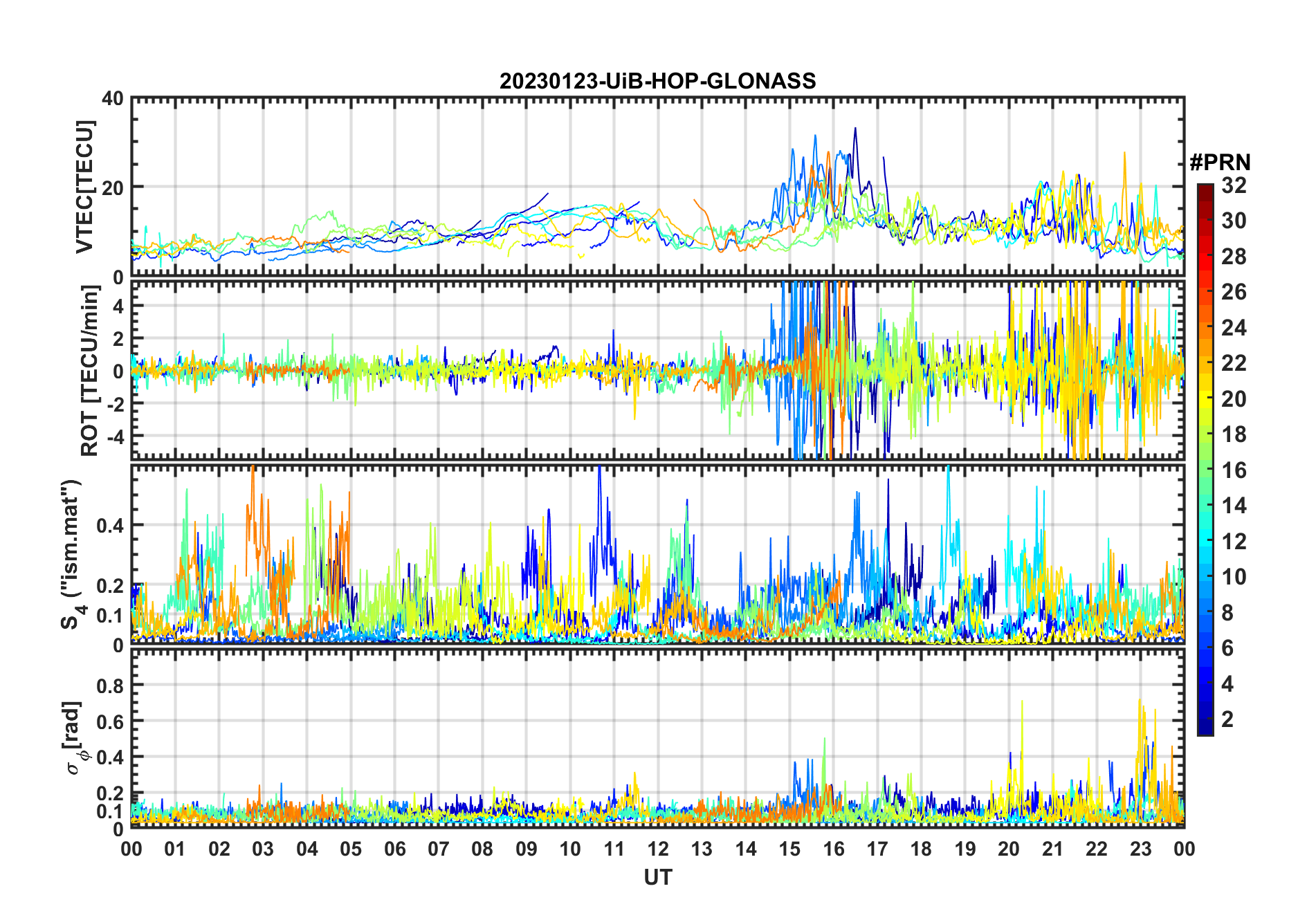Click hour tick "06" on the UT axis
Image resolution: width=1316 pixels, height=920 pixels.
394,849
